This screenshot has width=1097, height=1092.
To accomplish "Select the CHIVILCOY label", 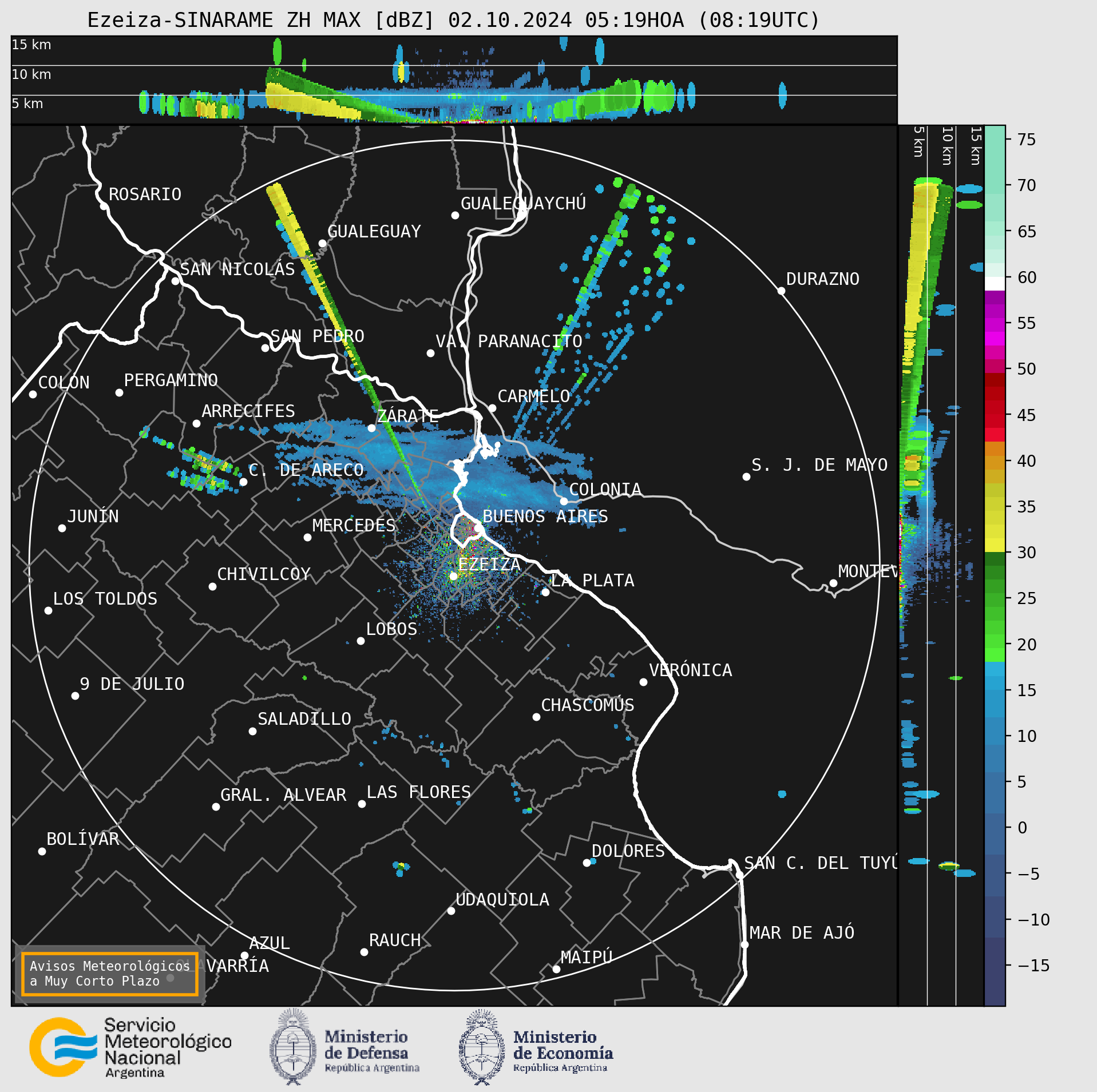I will click(264, 574).
